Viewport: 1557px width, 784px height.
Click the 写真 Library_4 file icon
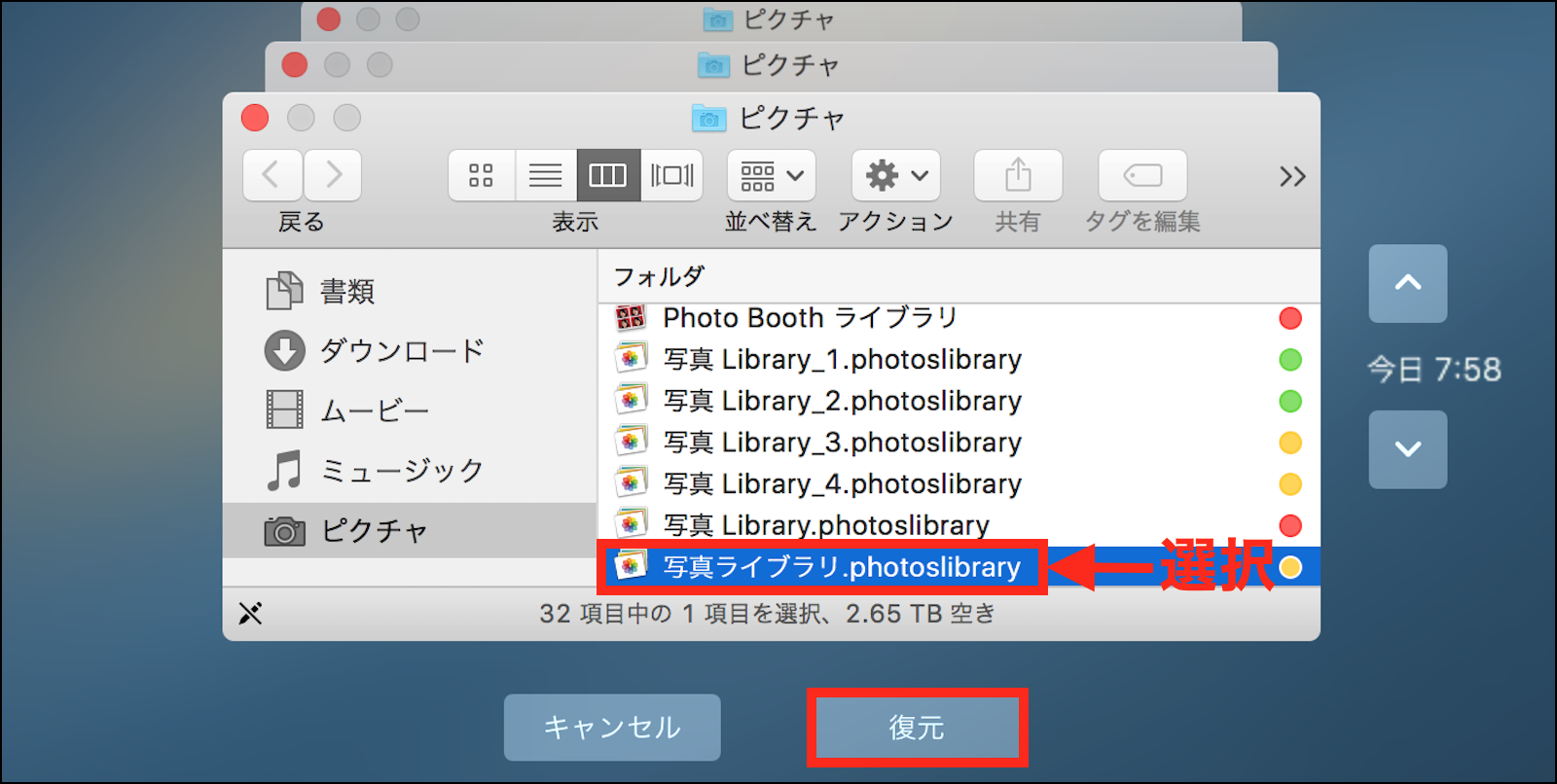coord(631,482)
